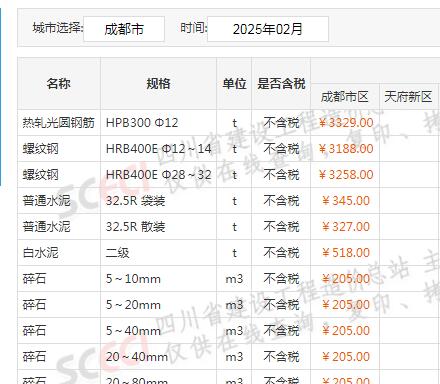The height and width of the screenshot is (384, 440).
Task: Click the price ¥3188.00
Action: [346, 149]
